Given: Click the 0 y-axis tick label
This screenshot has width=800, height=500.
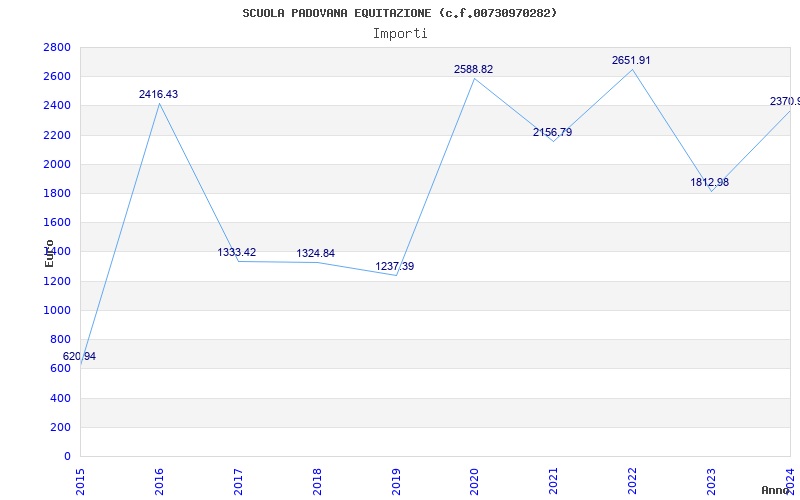Looking at the screenshot, I should coord(67,456).
